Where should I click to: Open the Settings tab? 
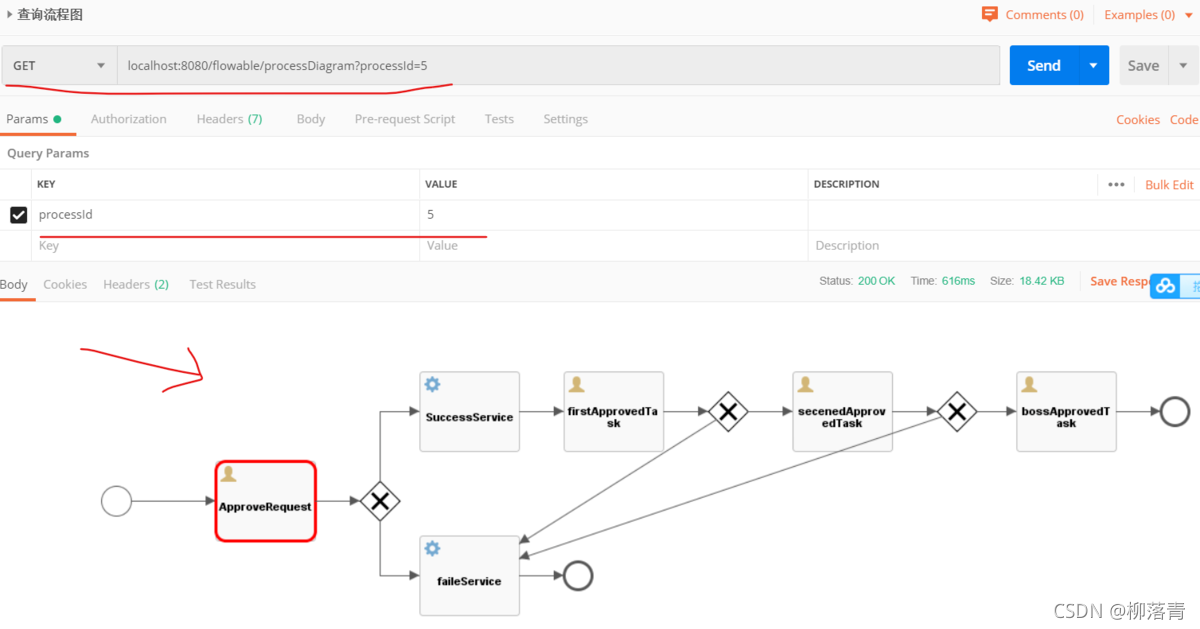click(x=565, y=119)
